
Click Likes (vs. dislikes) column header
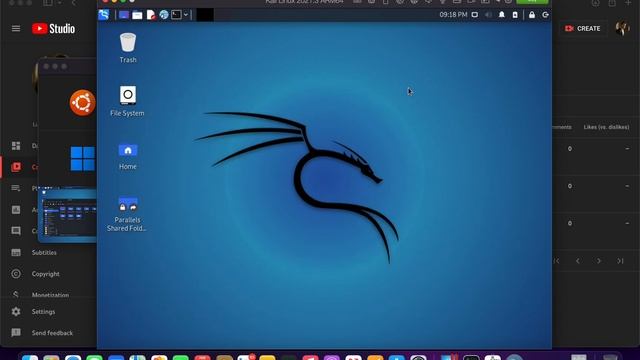(606, 127)
